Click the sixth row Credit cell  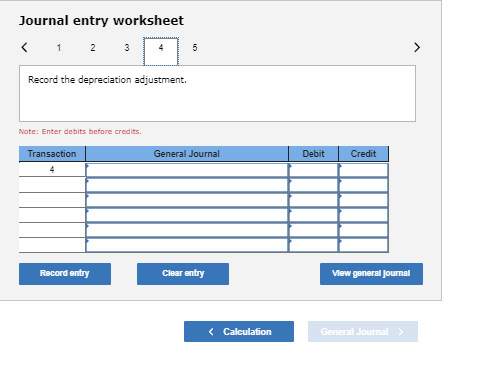coord(364,245)
